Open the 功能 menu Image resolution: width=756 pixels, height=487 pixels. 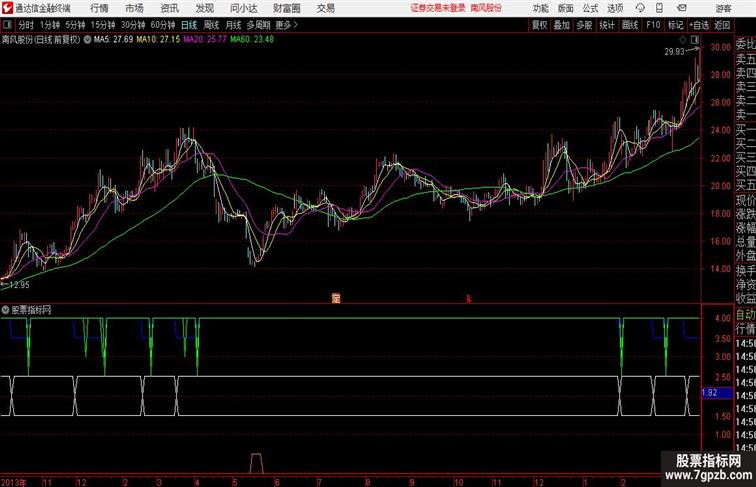tap(540, 8)
